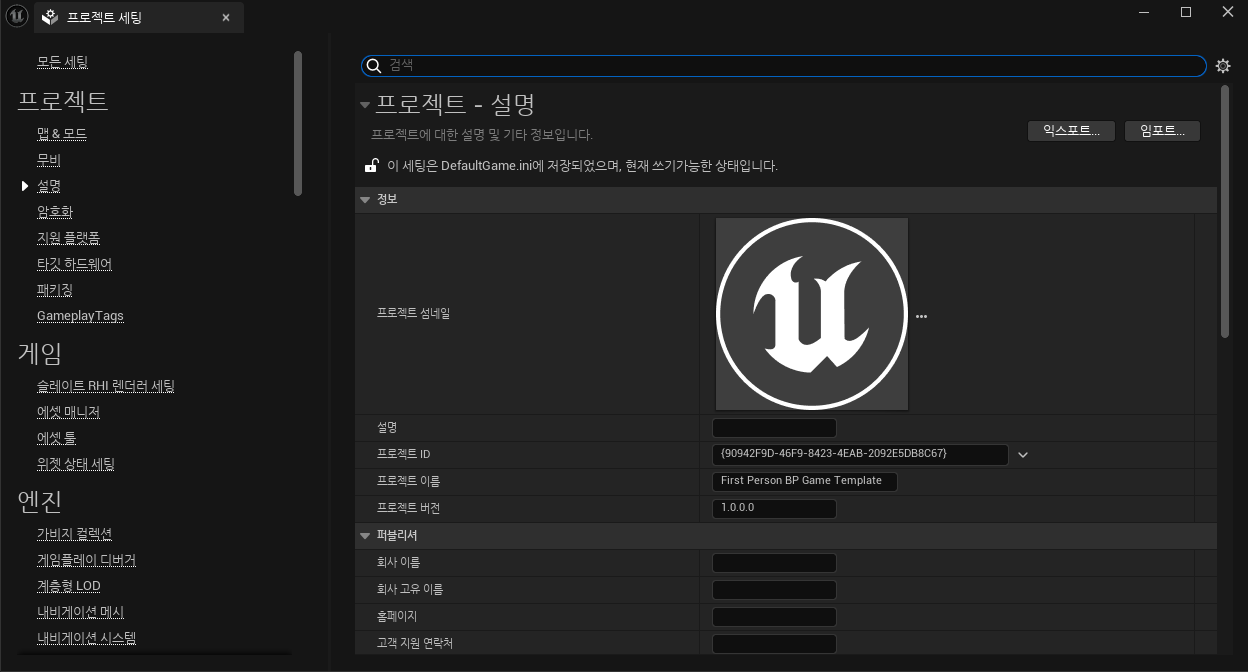Open 게임플레이 디버거 settings
The image size is (1248, 672).
(x=86, y=560)
